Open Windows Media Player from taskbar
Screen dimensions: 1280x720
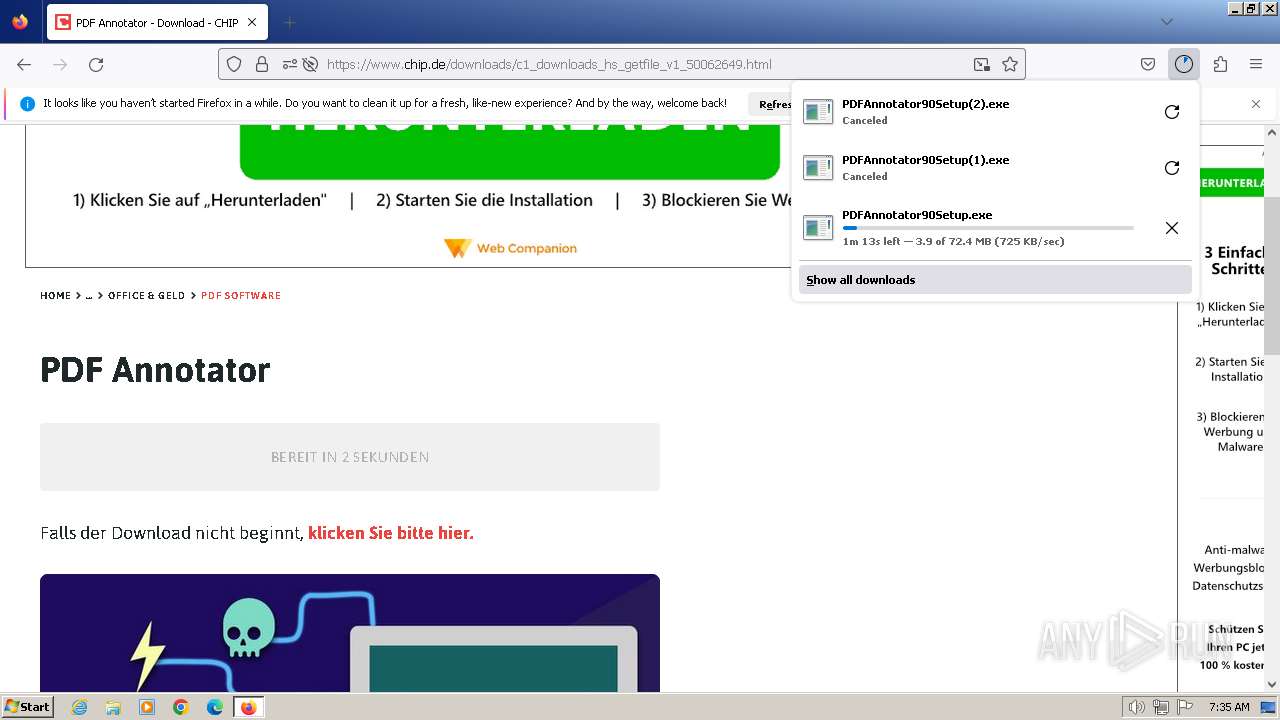(x=147, y=707)
